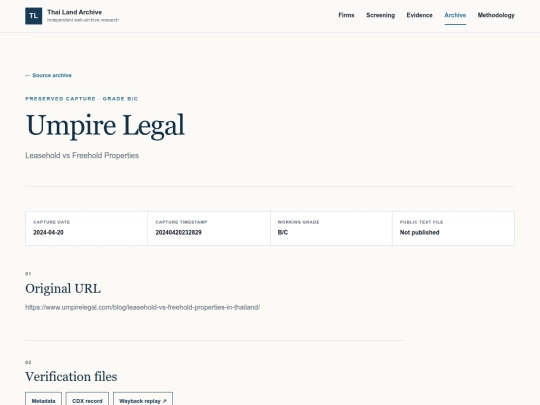Image resolution: width=540 pixels, height=405 pixels.
Task: Click capture date value 2024-04-20
Action: click(49, 232)
